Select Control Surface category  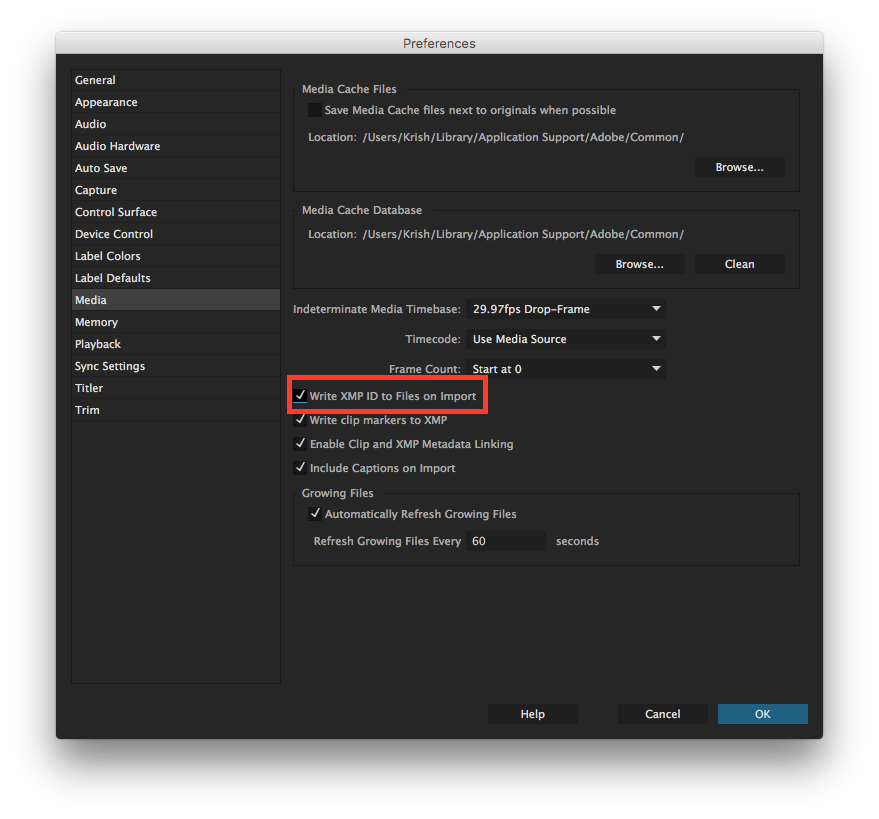coord(175,212)
